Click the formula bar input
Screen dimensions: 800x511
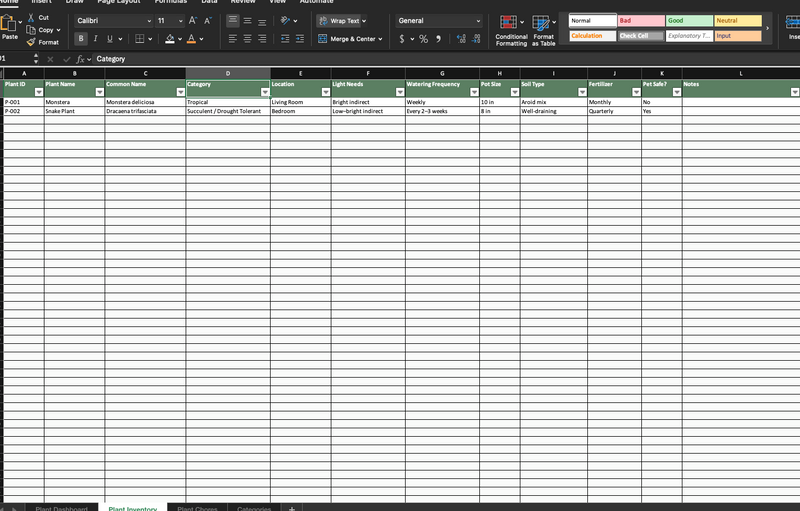(x=444, y=59)
